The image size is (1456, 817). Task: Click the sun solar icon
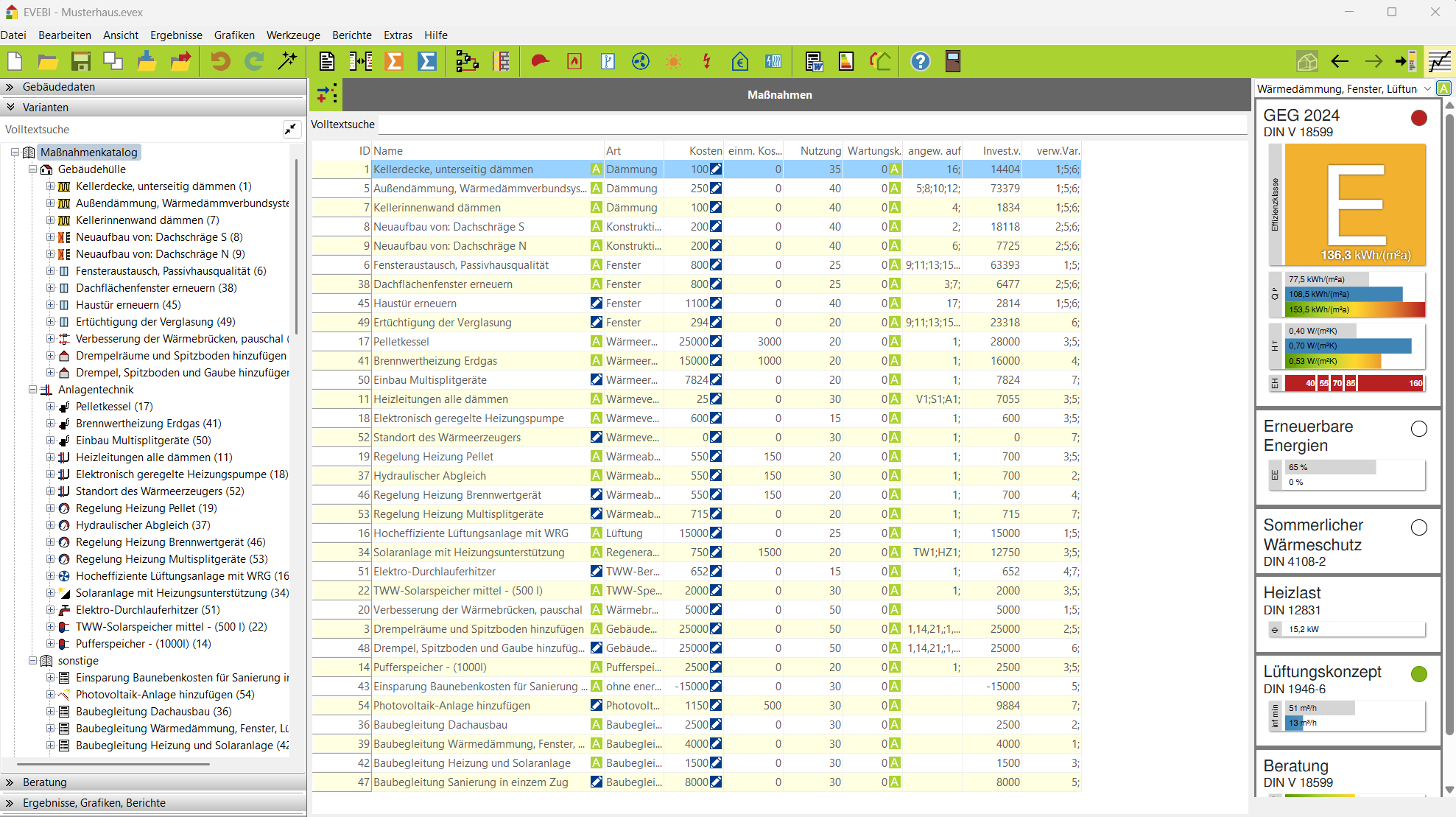(673, 62)
